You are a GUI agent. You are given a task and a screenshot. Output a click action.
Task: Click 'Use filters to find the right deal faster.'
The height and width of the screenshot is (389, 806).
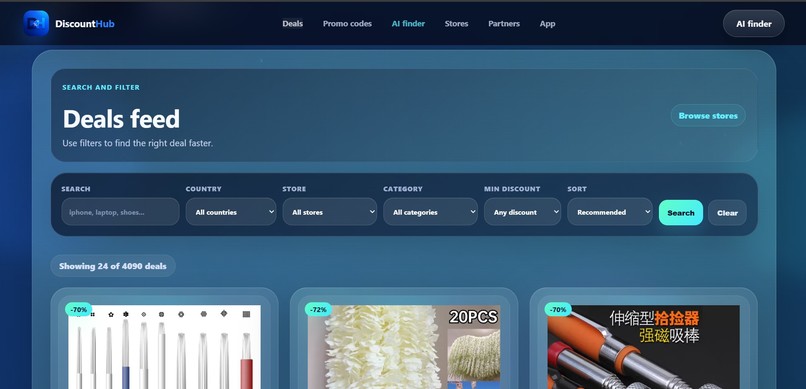137,143
